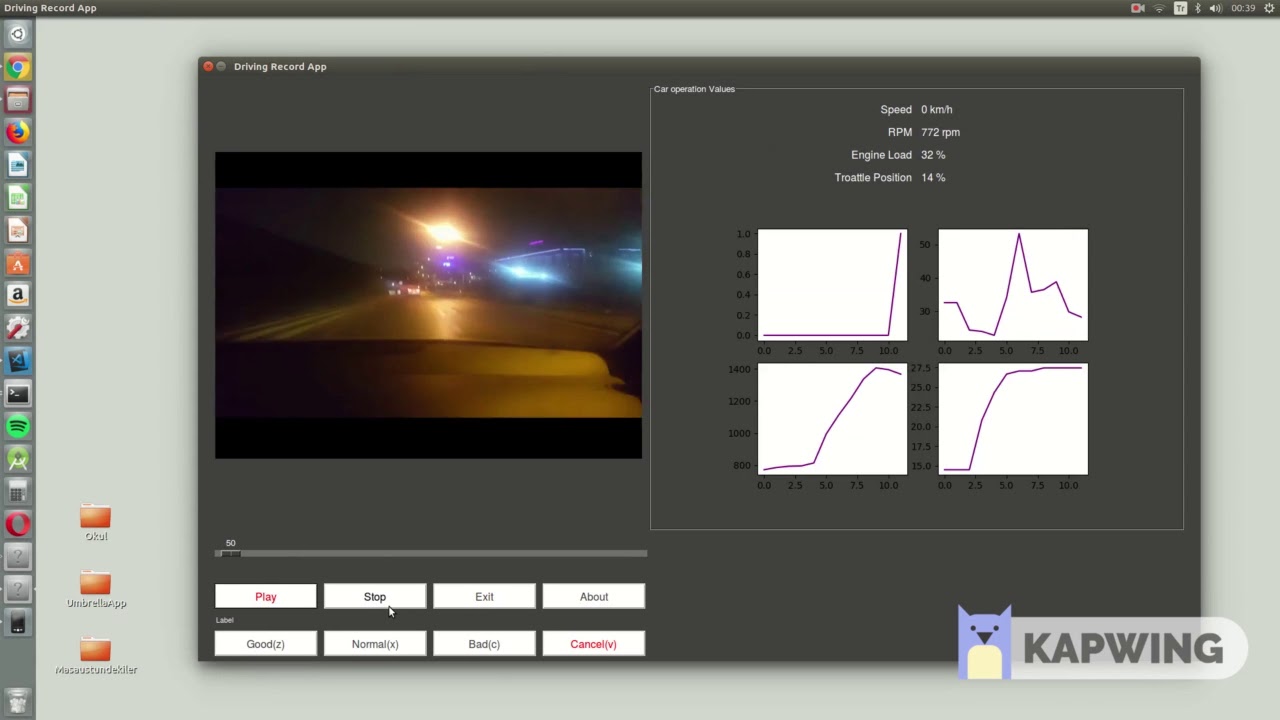Open Android Studio from the dock

(x=17, y=459)
